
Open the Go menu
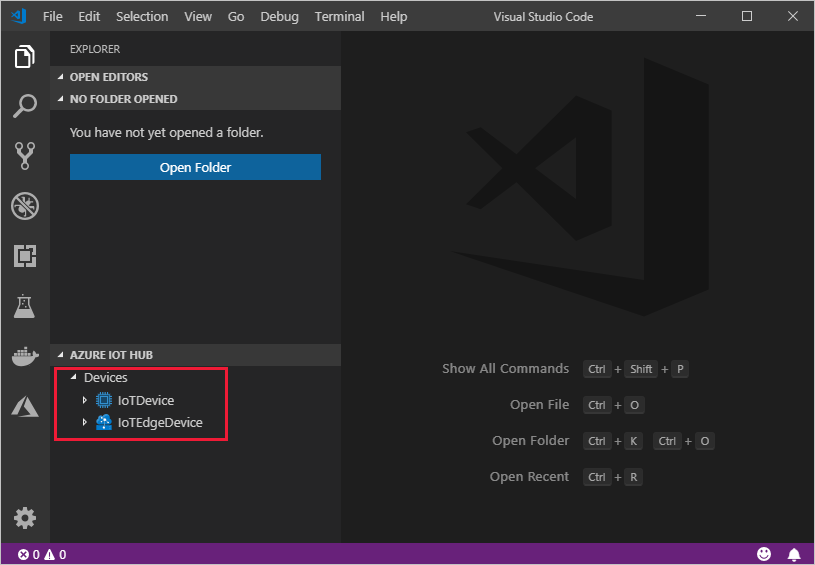235,17
